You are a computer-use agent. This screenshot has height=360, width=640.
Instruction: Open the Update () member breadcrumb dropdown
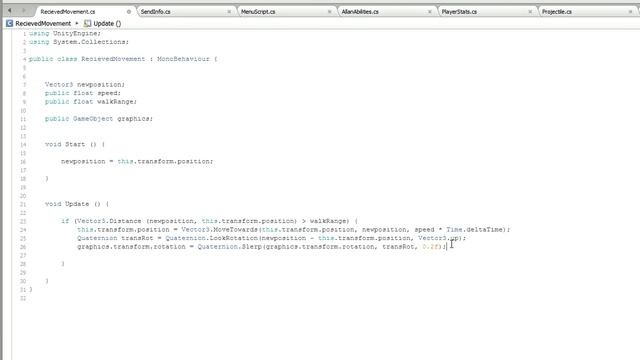click(x=107, y=24)
